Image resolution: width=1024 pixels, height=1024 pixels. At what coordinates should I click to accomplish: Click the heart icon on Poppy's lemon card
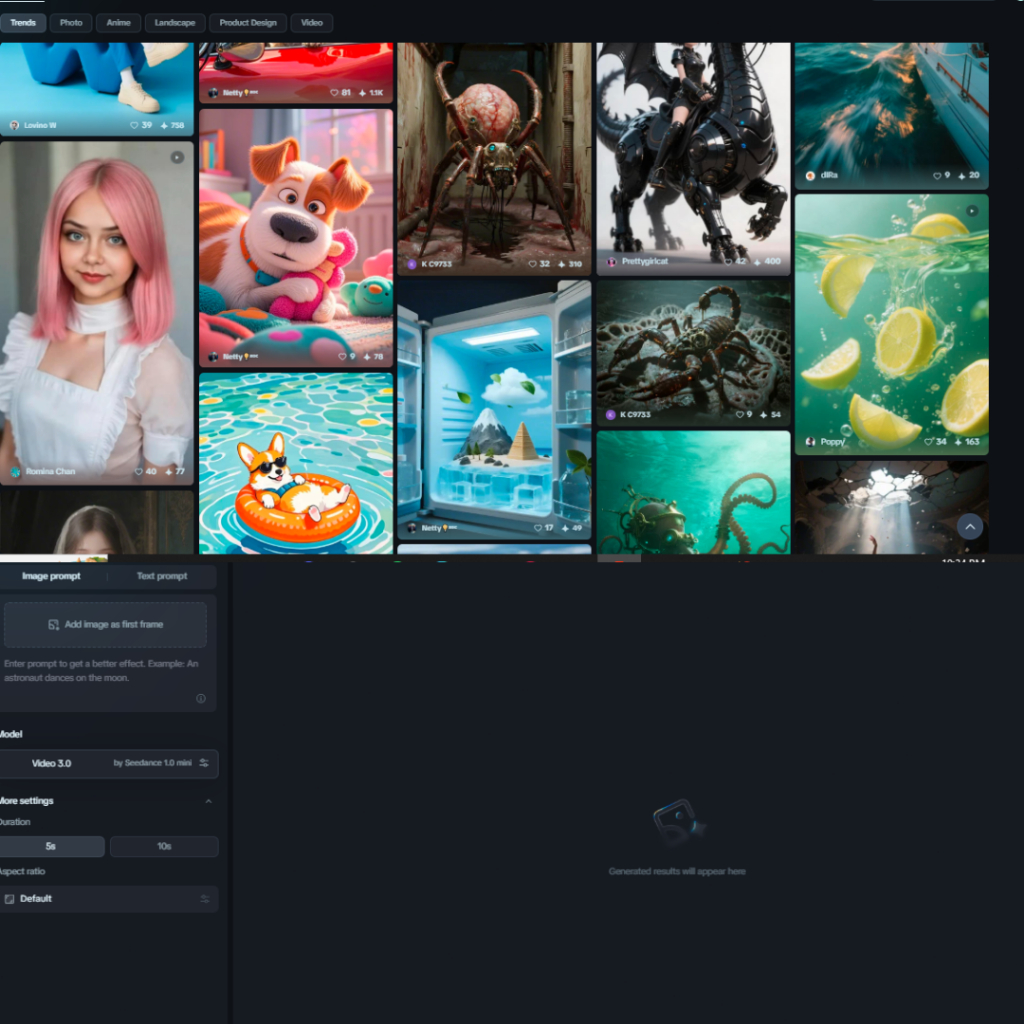coord(929,442)
